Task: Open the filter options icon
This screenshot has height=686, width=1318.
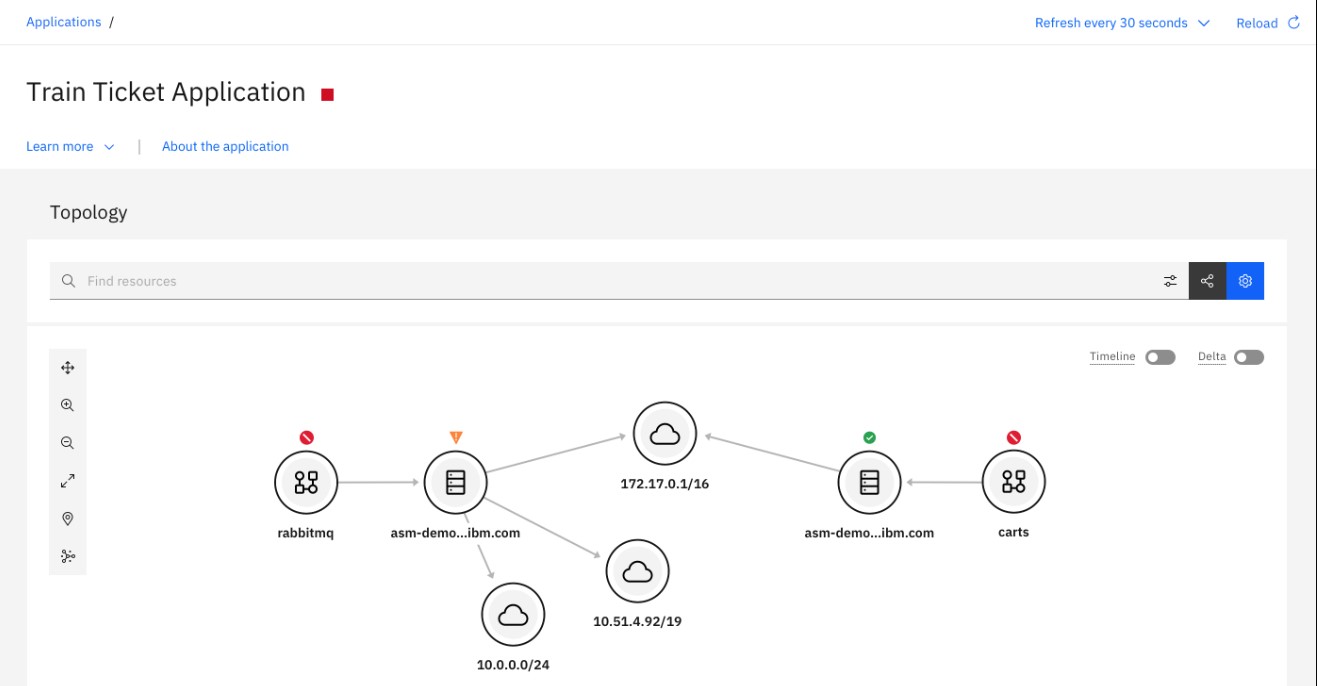Action: point(1170,281)
